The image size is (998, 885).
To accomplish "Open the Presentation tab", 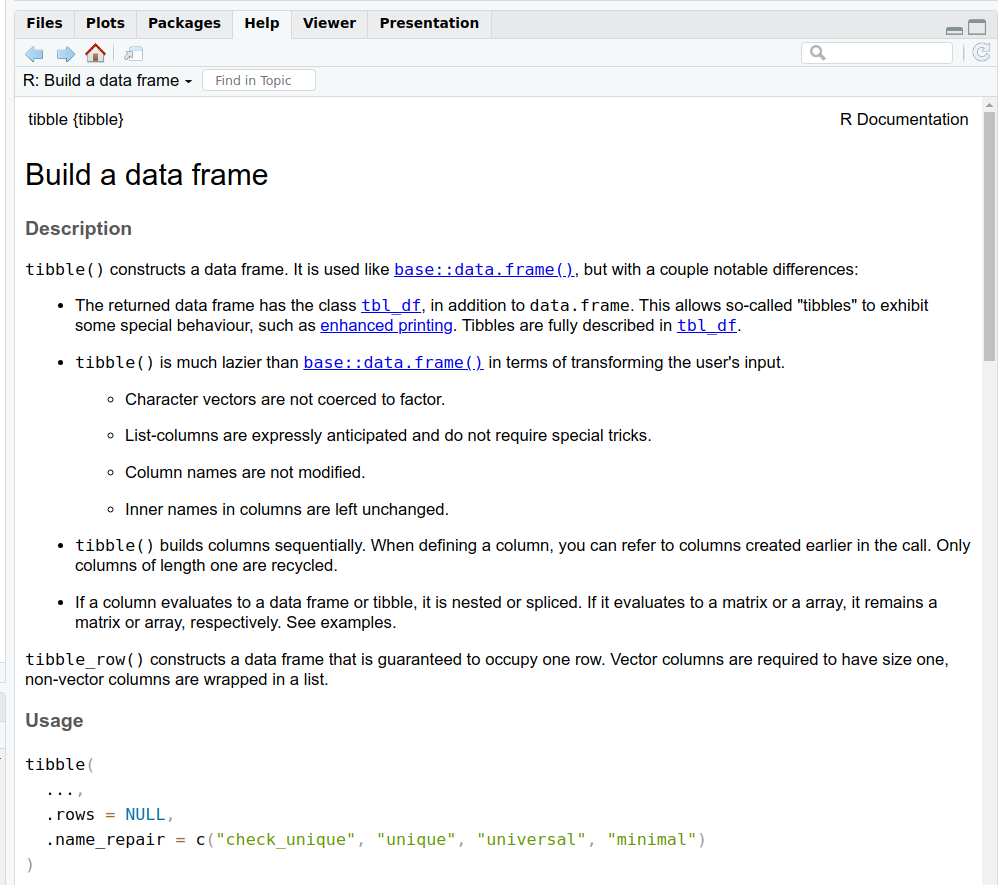I will point(429,23).
